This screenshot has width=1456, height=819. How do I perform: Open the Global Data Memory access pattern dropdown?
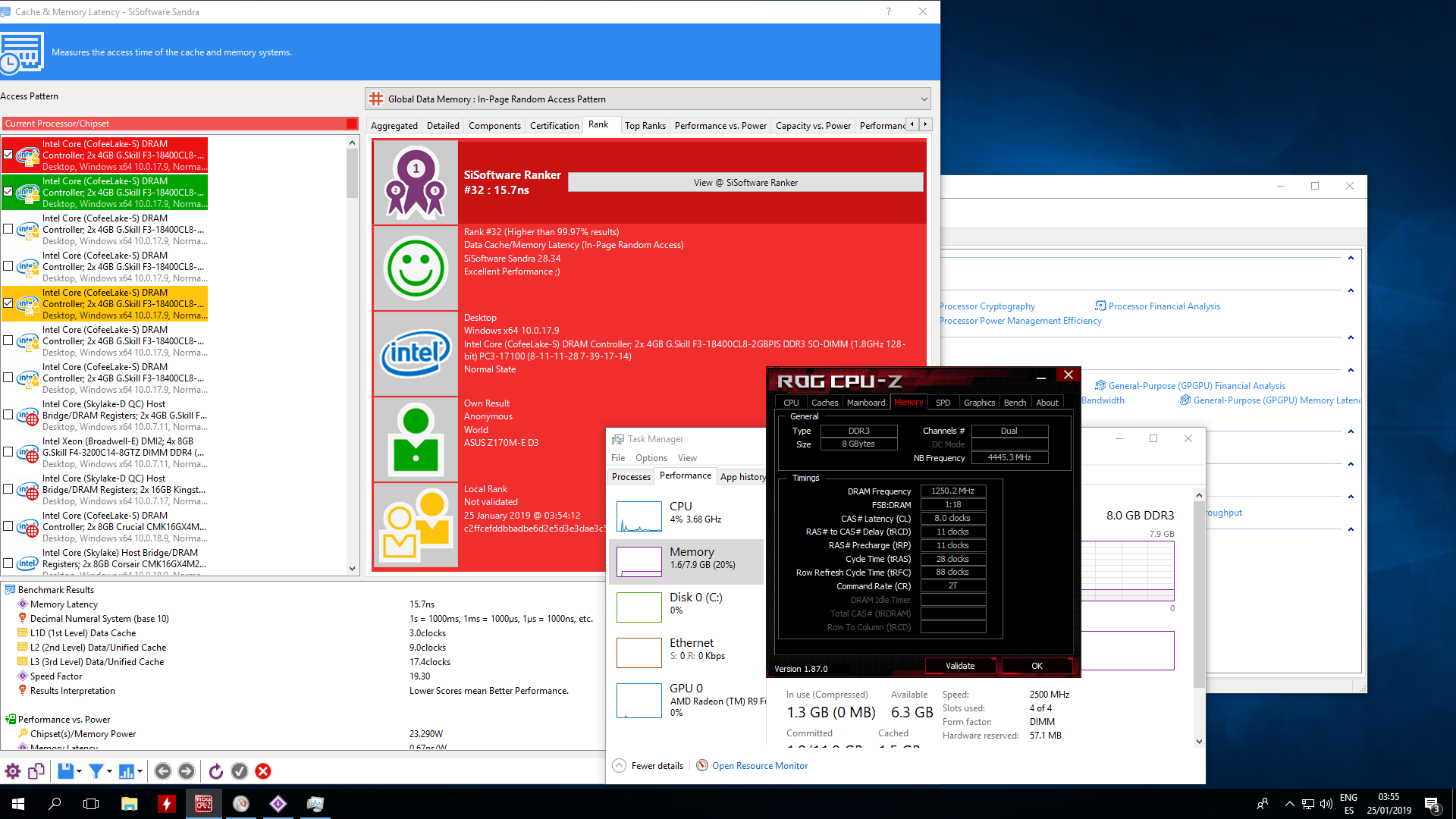[924, 99]
